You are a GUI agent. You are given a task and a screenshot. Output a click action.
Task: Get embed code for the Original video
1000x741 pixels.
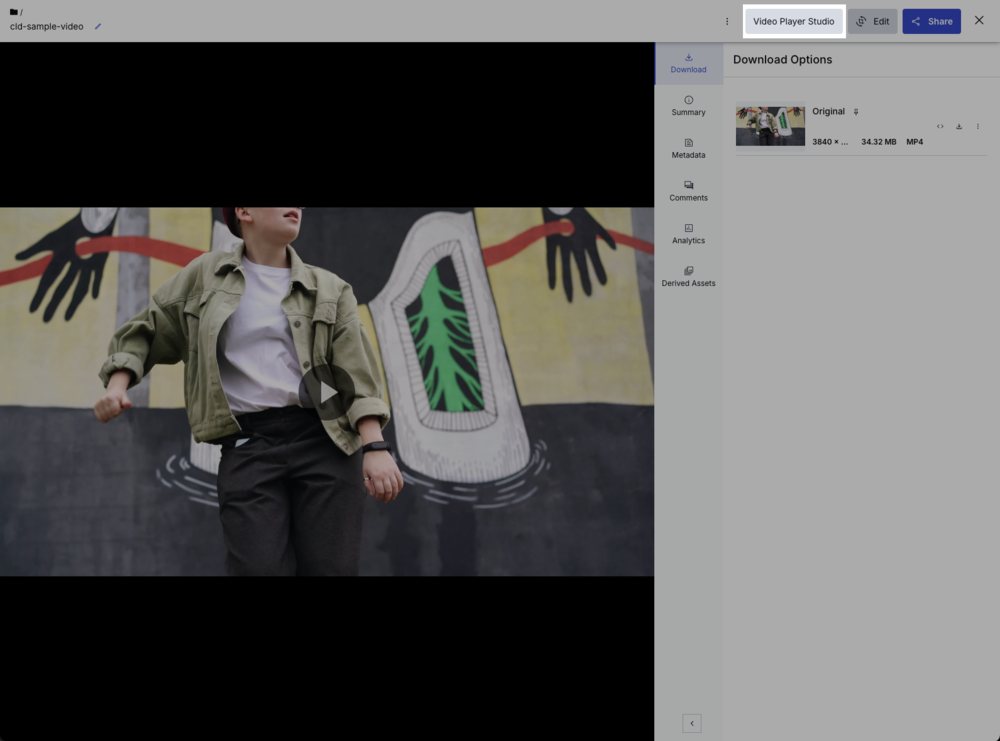939,126
